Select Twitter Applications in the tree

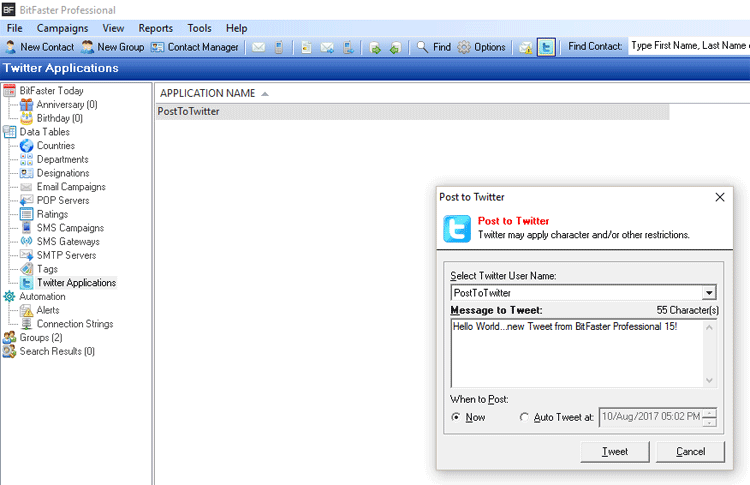point(77,283)
